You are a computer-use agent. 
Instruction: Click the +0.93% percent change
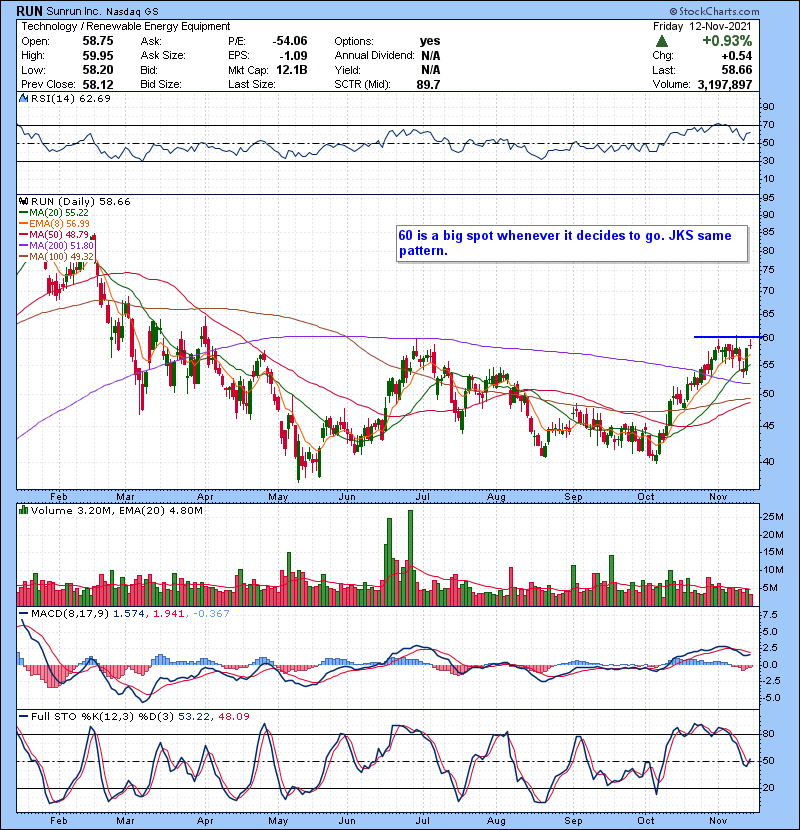click(x=727, y=41)
